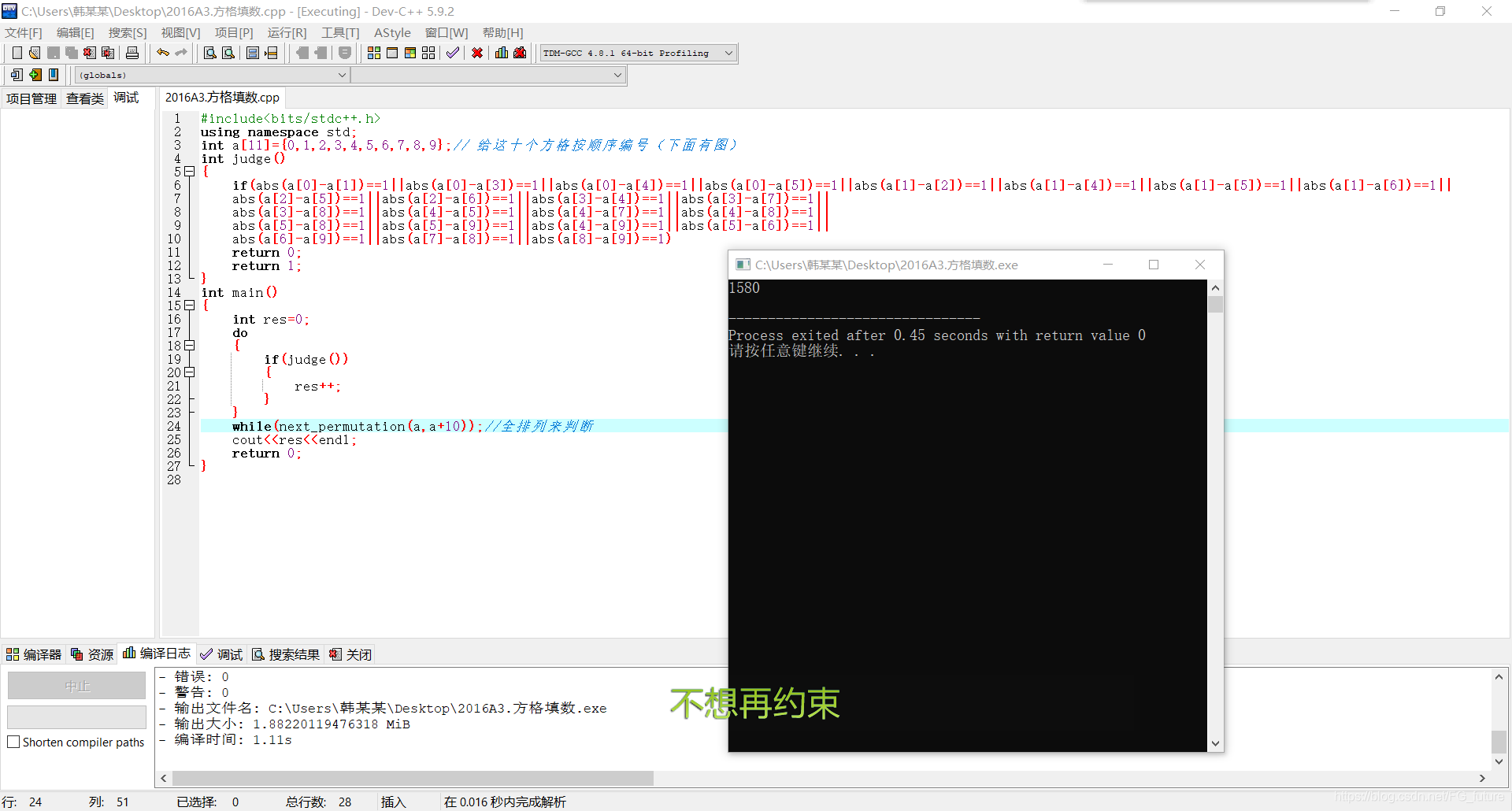Click the Goto line toolbar icon
Screen dimensions: 1512x811
coord(272,53)
